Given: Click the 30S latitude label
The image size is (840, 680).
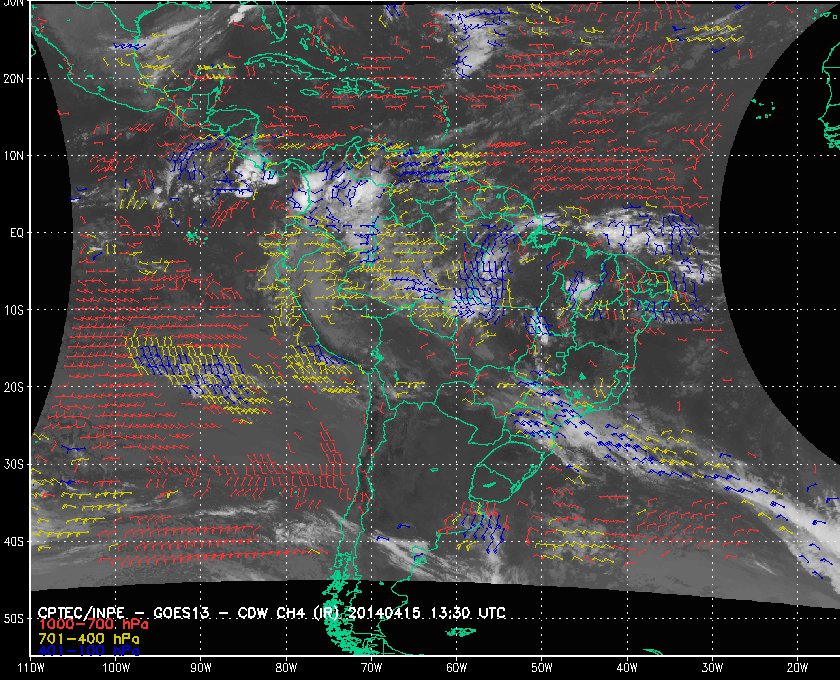Looking at the screenshot, I should [x=13, y=464].
